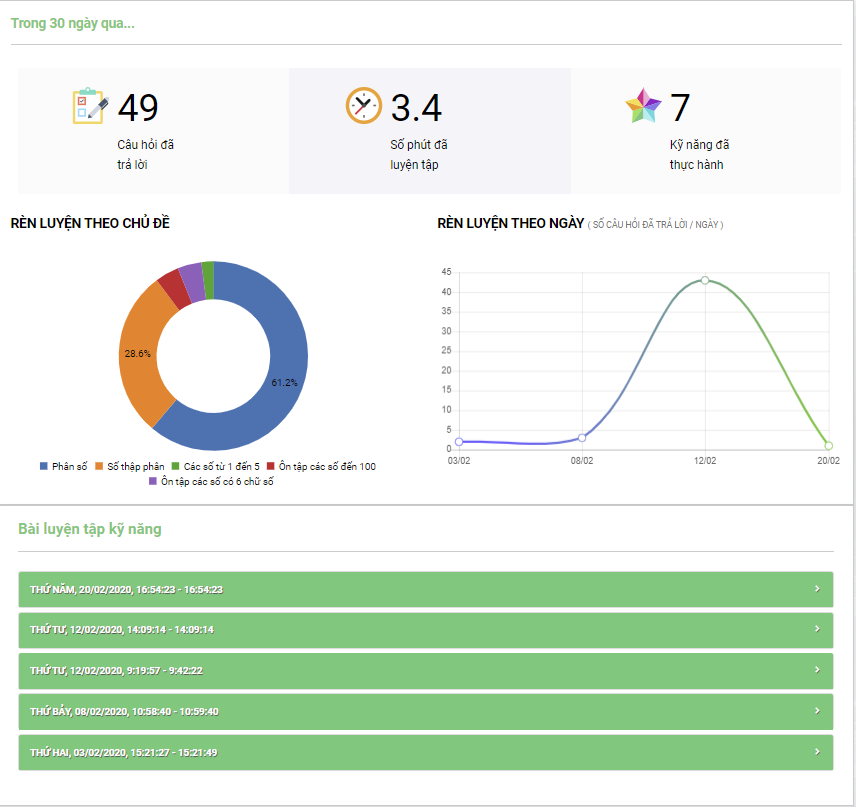This screenshot has width=856, height=808.
Task: Expand the Thứ Năm 20/02/2020 session row
Action: click(425, 589)
